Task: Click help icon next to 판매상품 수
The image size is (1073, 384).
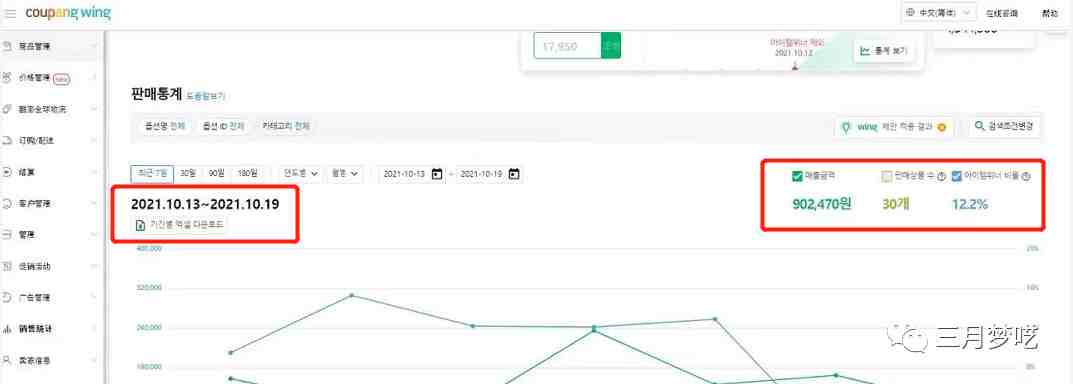Action: 942,177
